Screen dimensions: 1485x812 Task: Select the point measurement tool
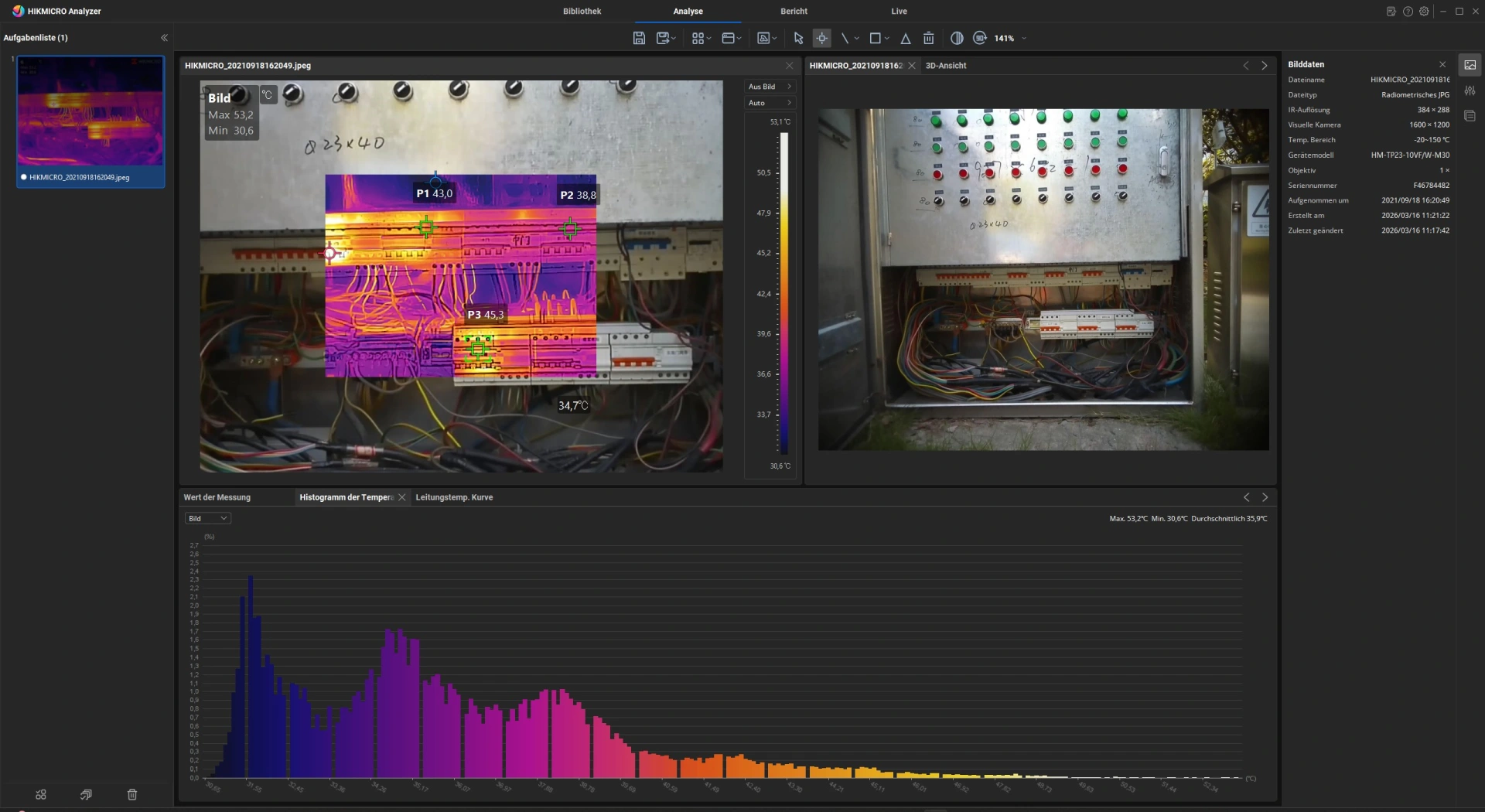pyautogui.click(x=821, y=38)
